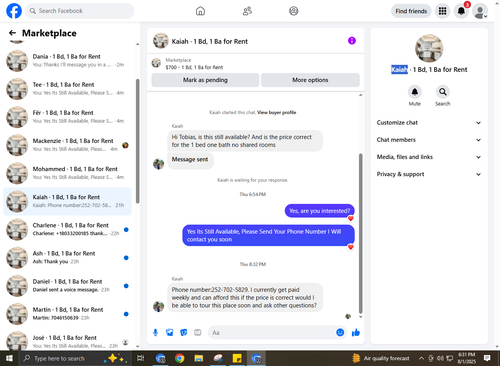Image resolution: width=500 pixels, height=366 pixels.
Task: Open Air quality forecast widget
Action: (381, 358)
